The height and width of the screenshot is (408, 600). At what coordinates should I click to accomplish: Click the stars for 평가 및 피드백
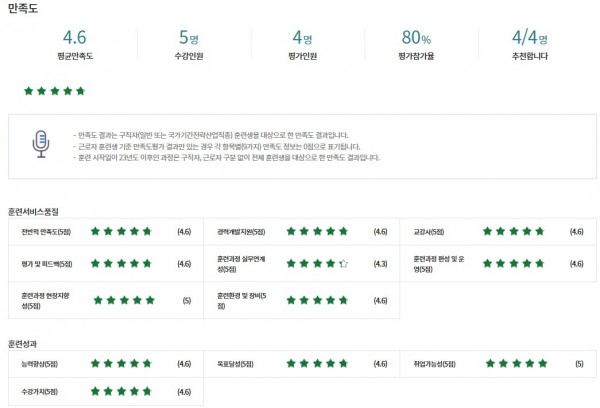(x=121, y=263)
